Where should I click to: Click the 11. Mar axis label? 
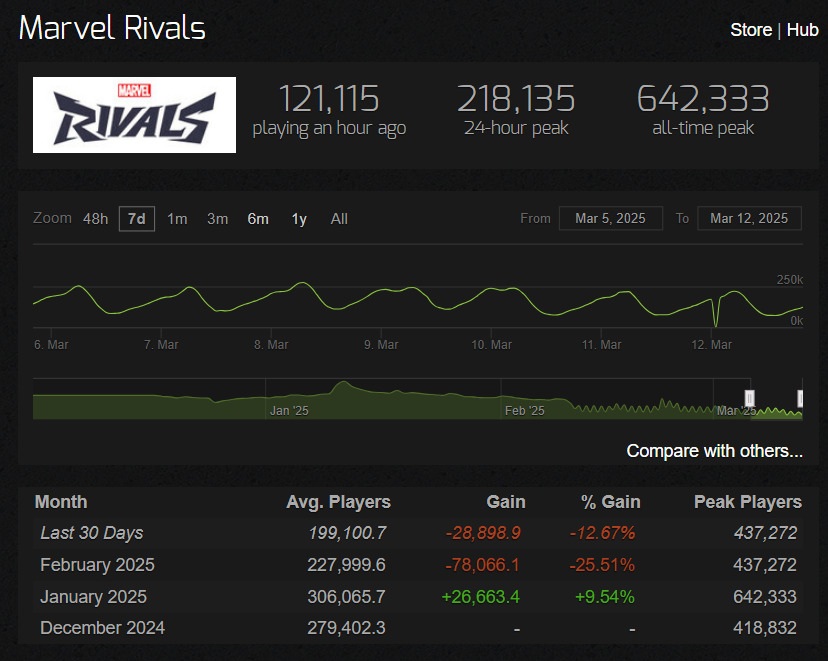[x=601, y=345]
